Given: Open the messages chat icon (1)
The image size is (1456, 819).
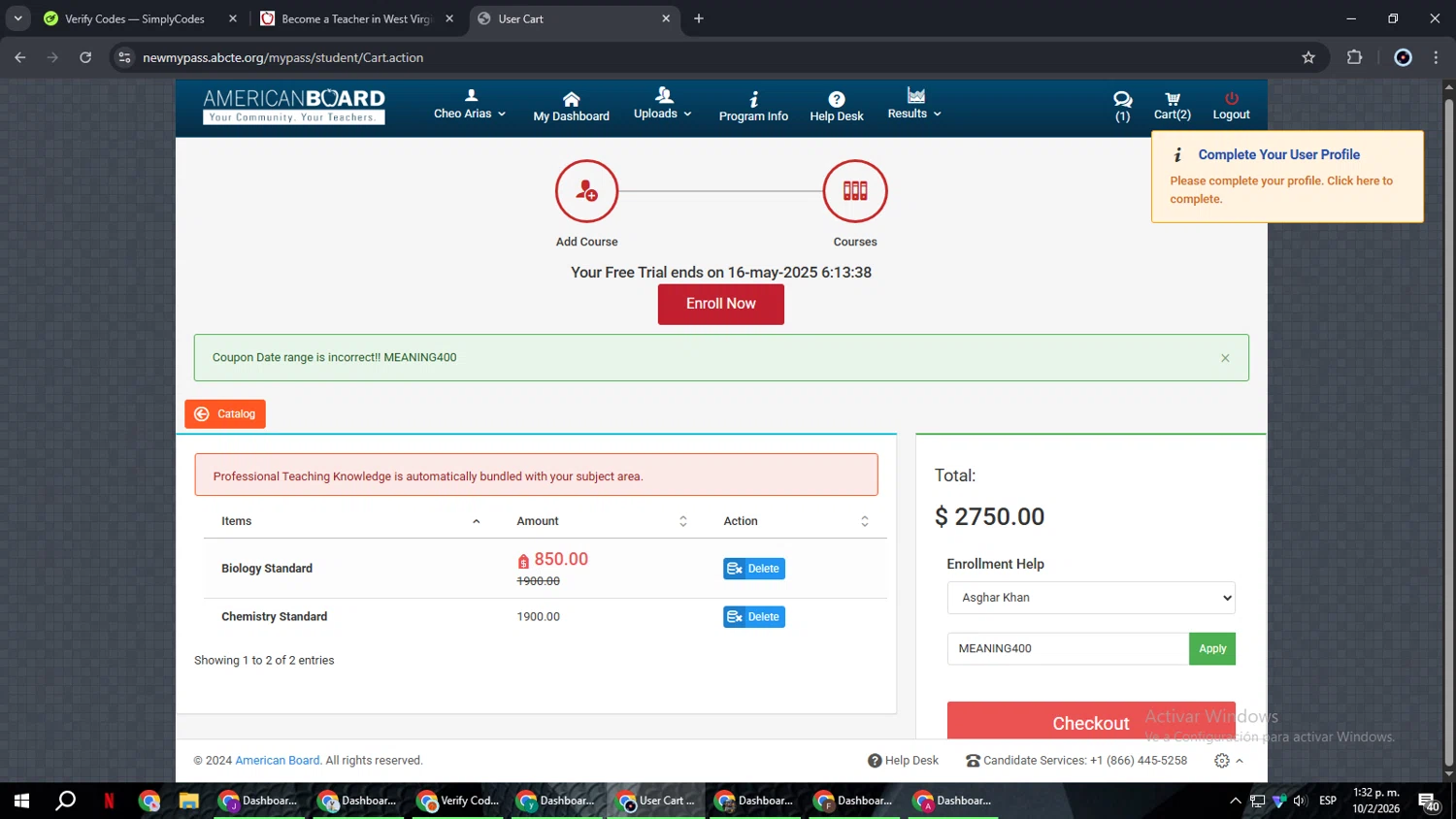Looking at the screenshot, I should (x=1122, y=107).
